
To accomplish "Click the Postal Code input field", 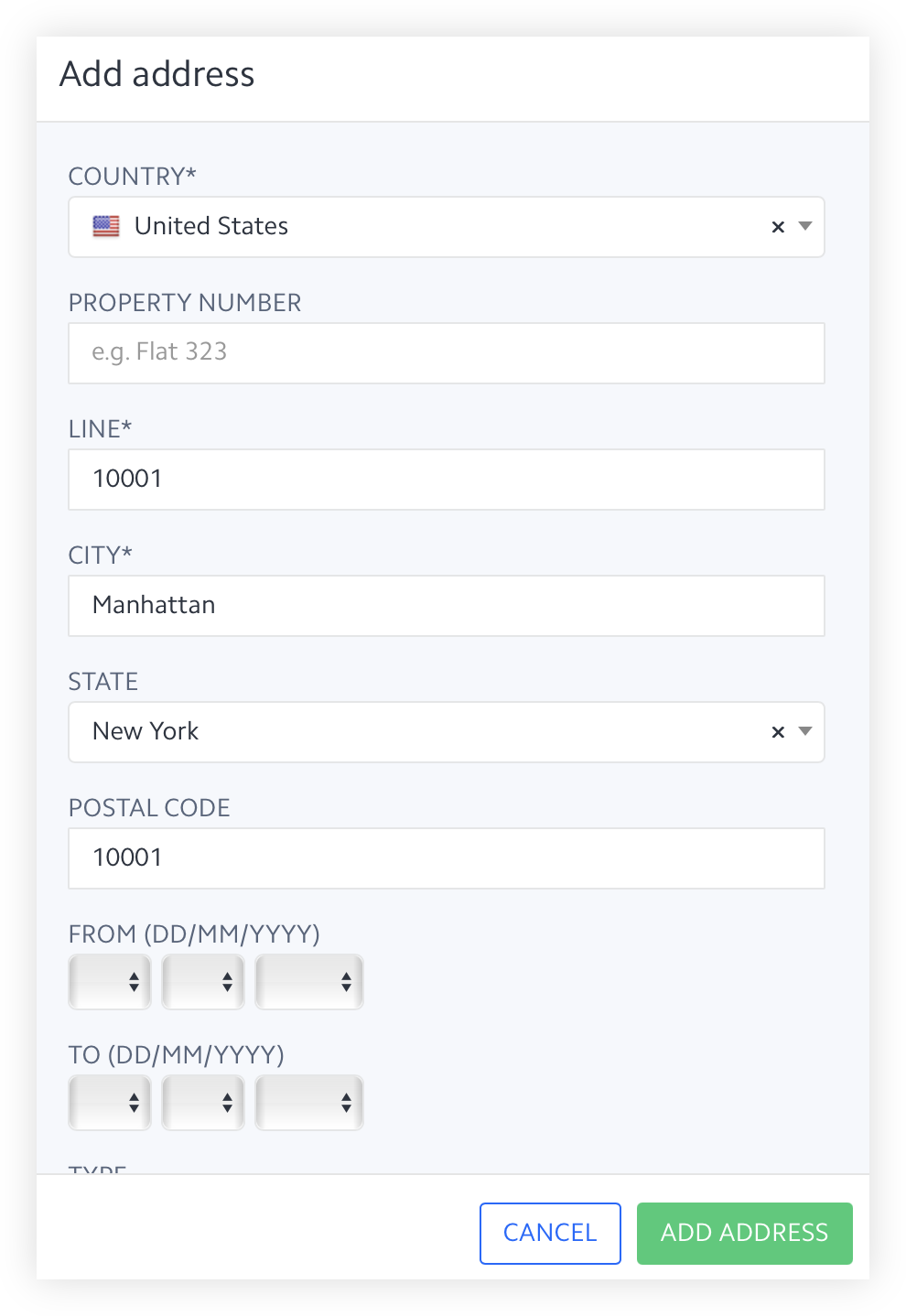I will (447, 858).
